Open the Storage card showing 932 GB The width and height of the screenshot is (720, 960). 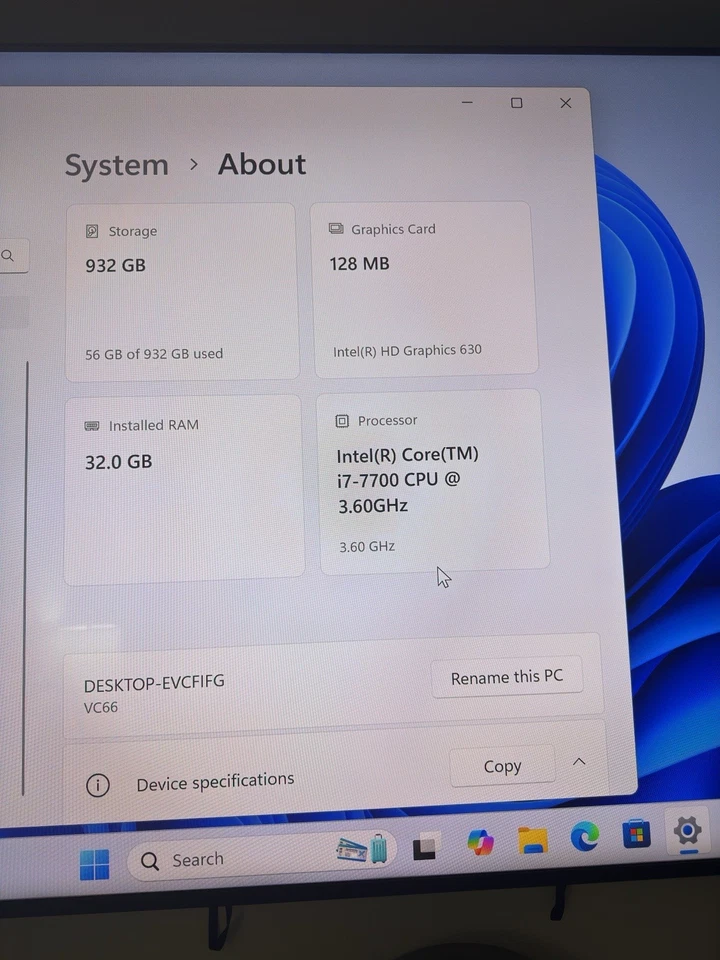pyautogui.click(x=182, y=292)
